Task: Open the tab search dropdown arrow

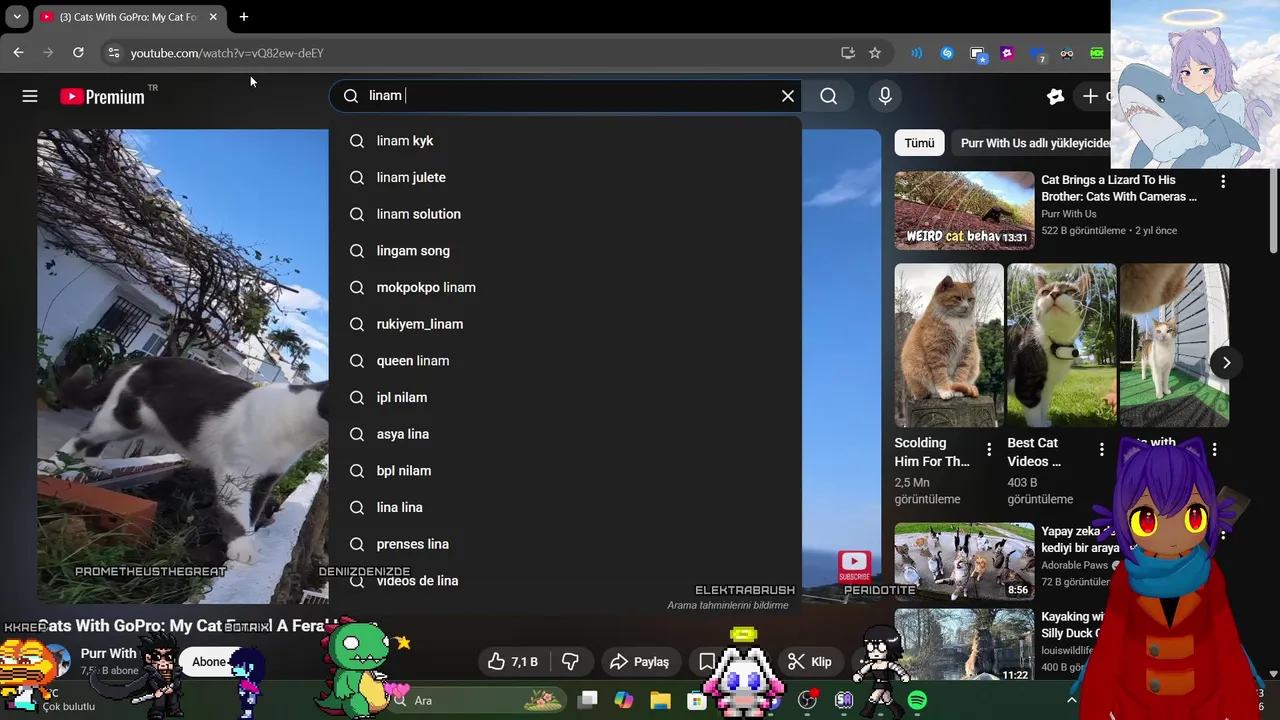Action: pyautogui.click(x=17, y=17)
